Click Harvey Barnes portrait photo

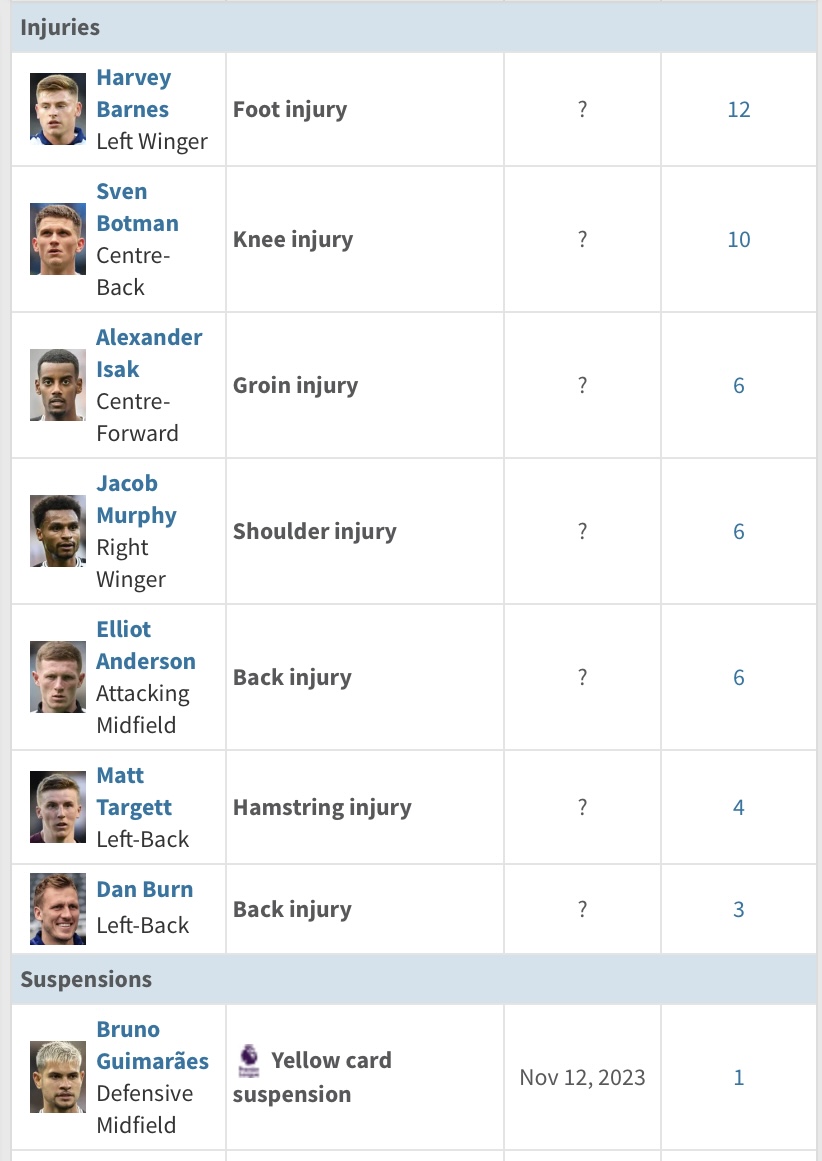(58, 109)
